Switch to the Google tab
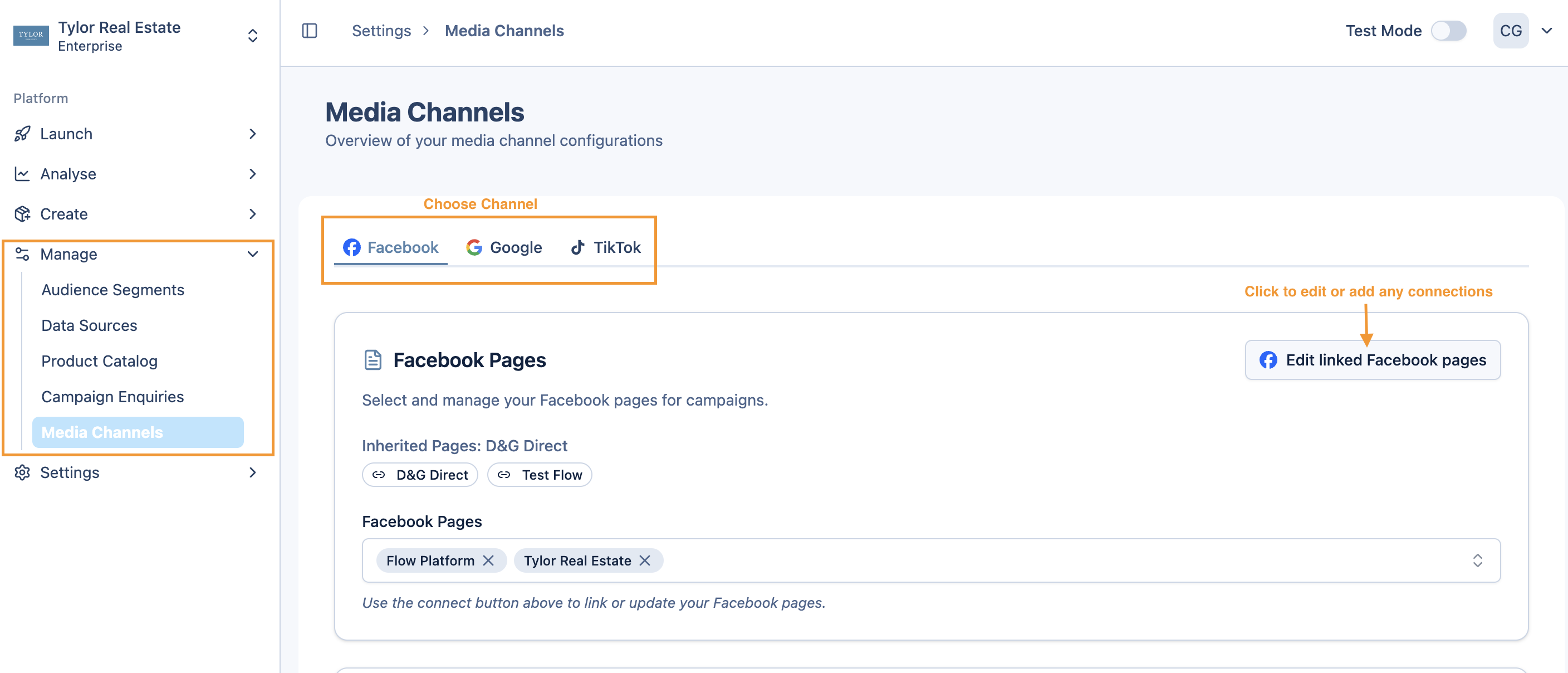The image size is (1568, 673). [x=504, y=247]
